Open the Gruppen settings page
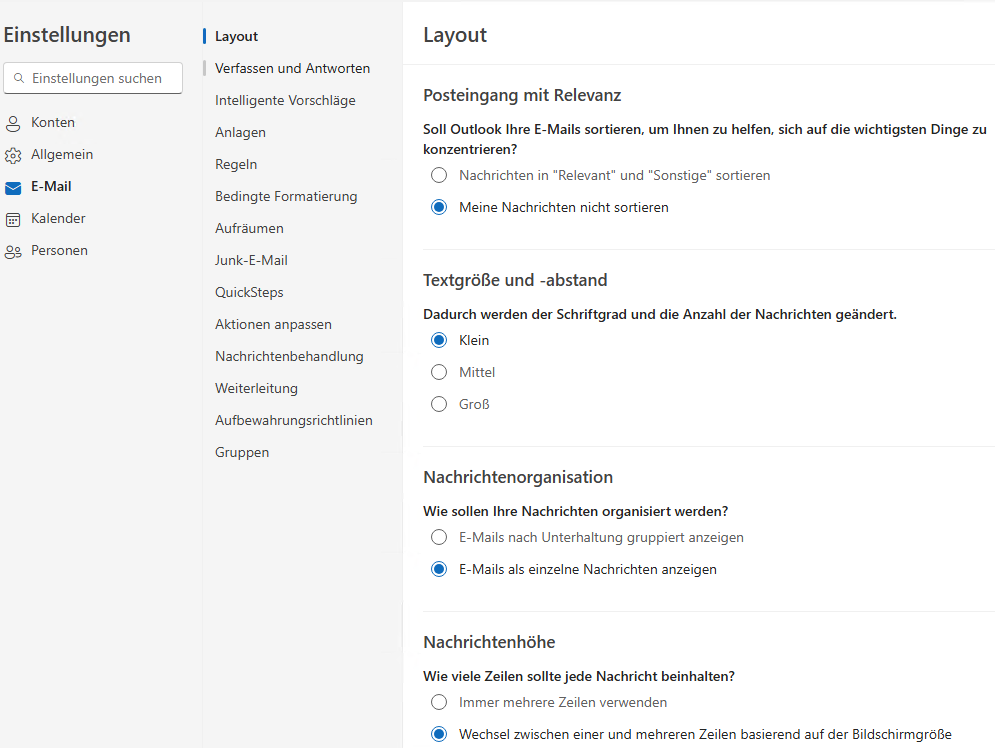The height and width of the screenshot is (748, 995). (241, 452)
